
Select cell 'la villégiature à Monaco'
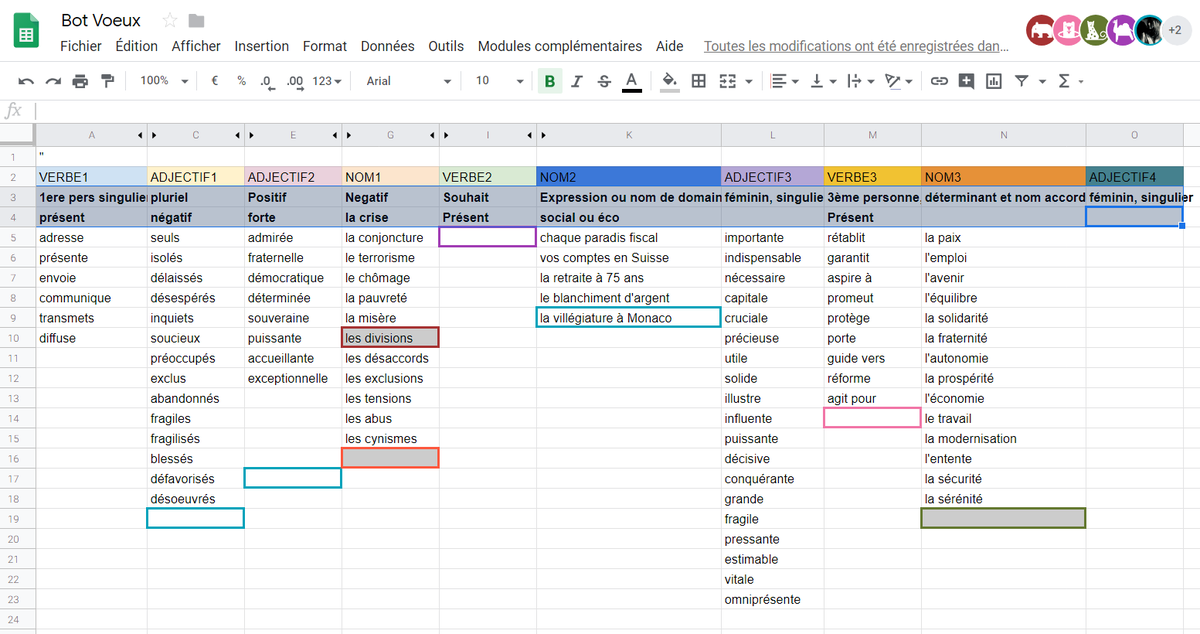[628, 318]
